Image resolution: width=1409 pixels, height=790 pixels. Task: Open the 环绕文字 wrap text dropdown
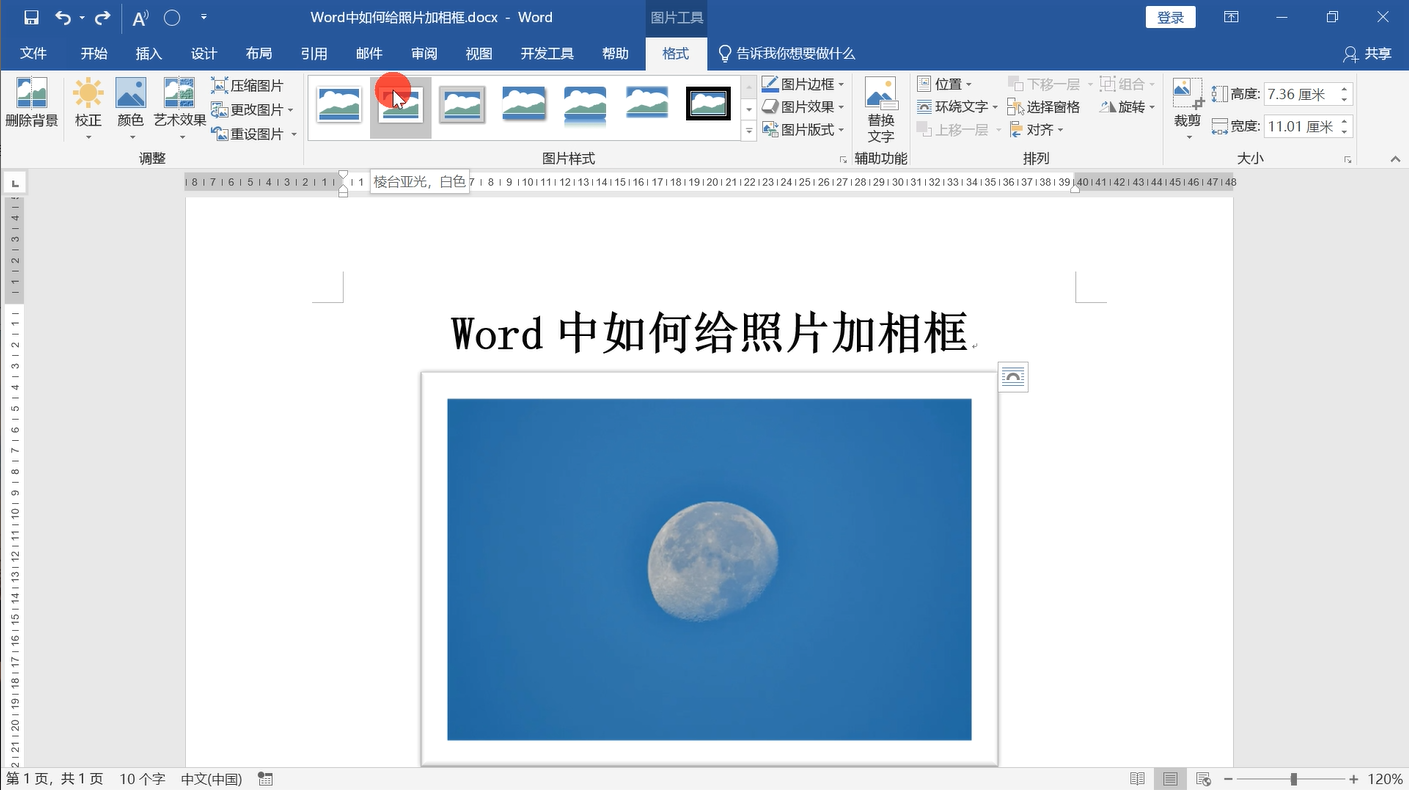pos(957,106)
